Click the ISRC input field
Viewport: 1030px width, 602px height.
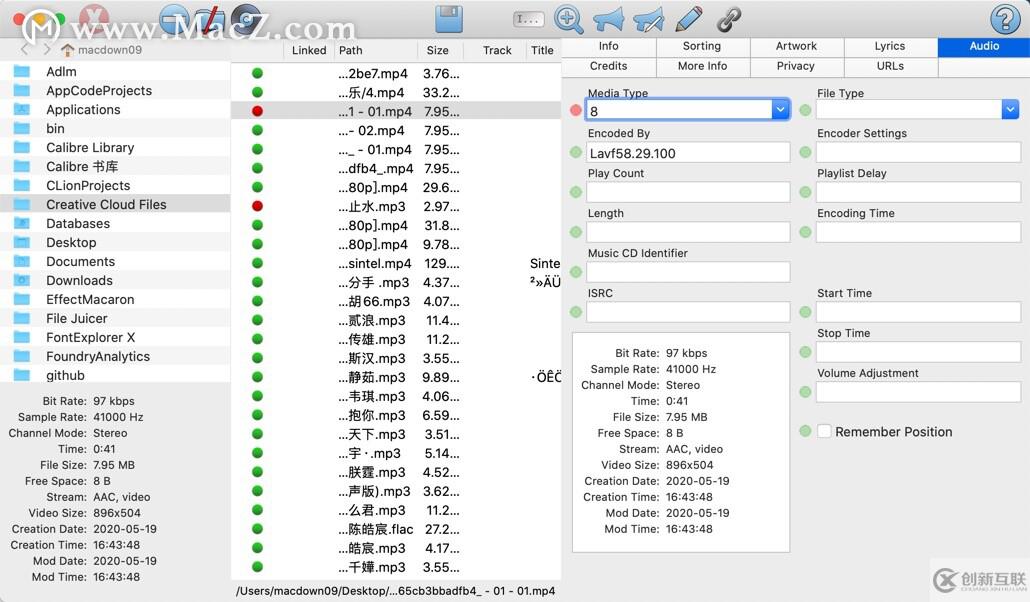pos(688,312)
